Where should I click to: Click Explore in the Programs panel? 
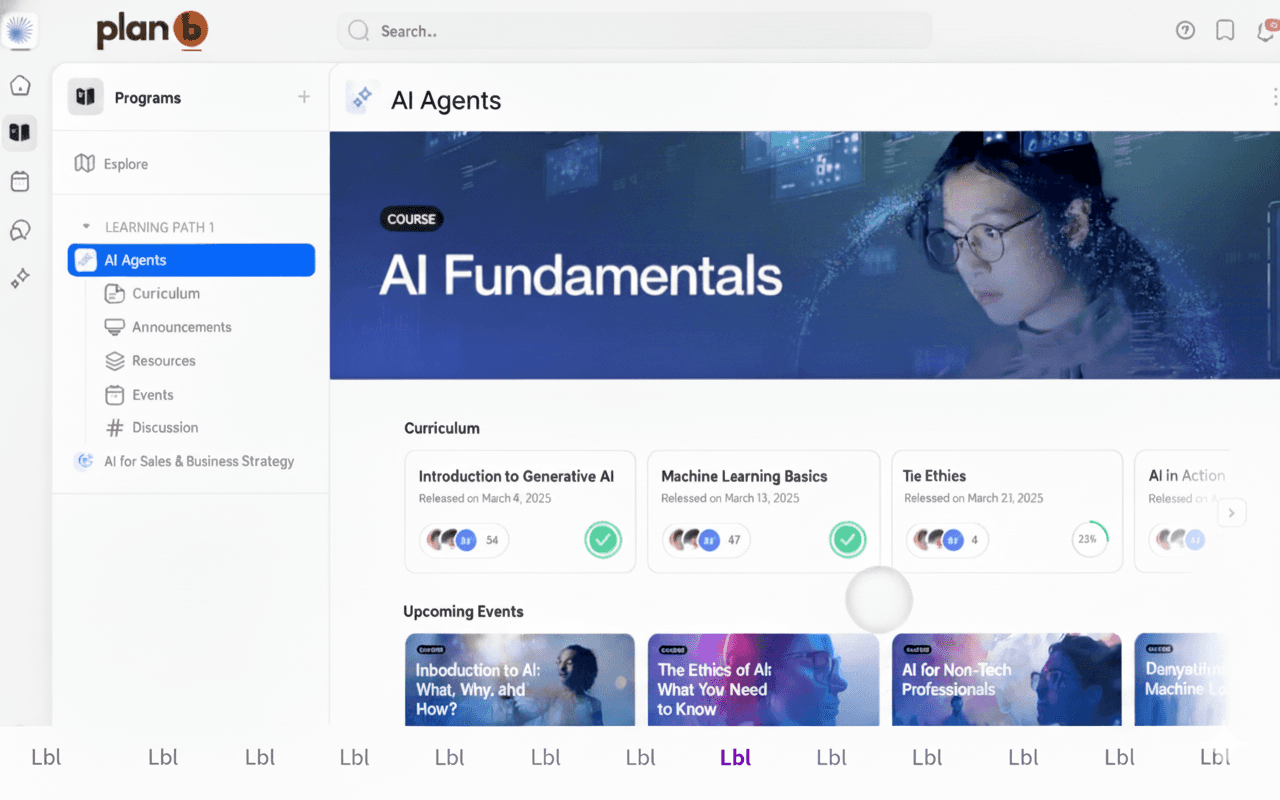(x=125, y=164)
